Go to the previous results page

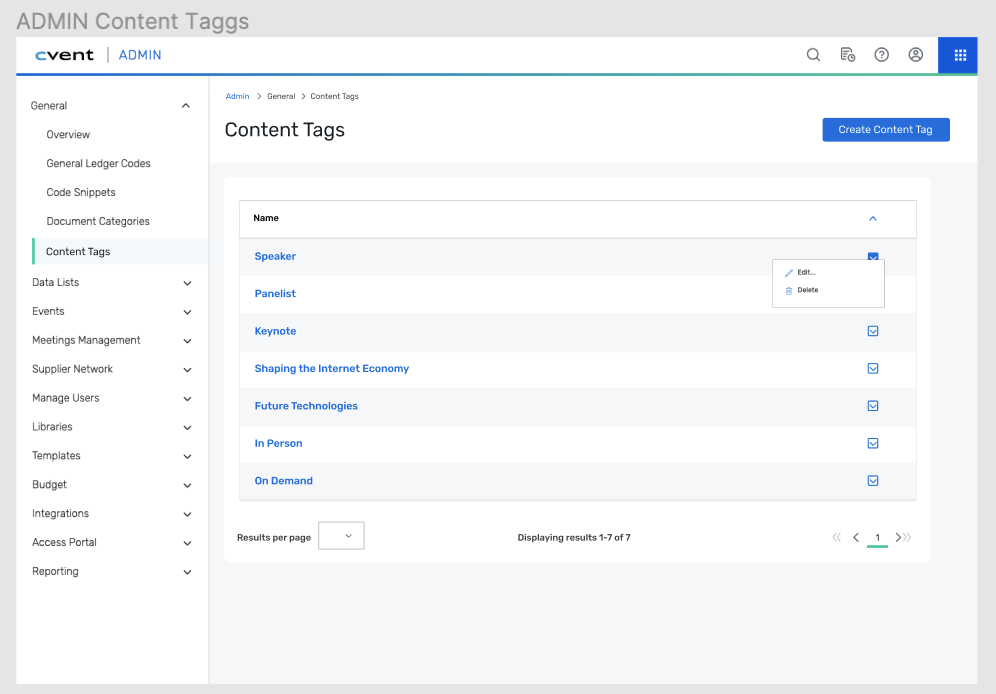(856, 538)
